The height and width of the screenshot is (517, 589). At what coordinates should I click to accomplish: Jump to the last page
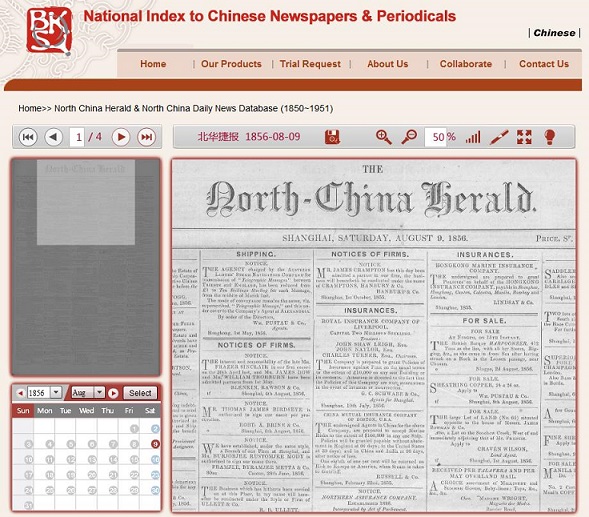[x=146, y=137]
